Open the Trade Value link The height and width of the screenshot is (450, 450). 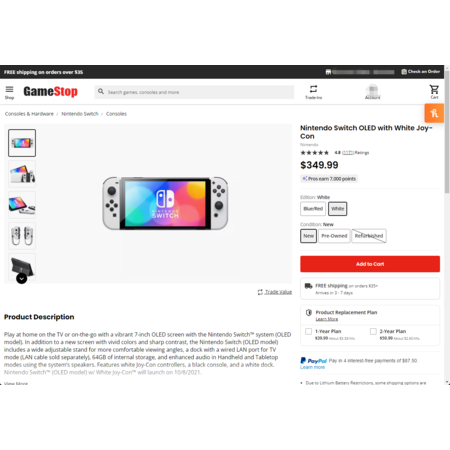(x=275, y=292)
